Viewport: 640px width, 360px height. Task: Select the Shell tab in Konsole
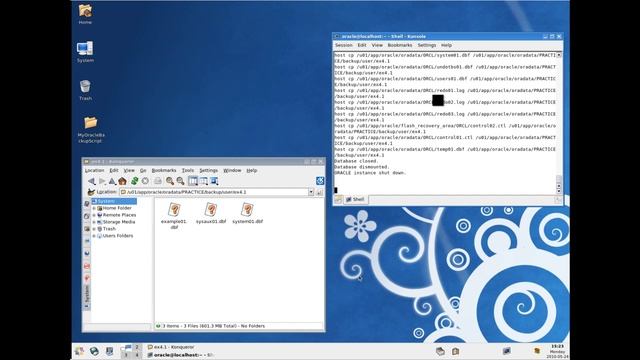pos(355,200)
